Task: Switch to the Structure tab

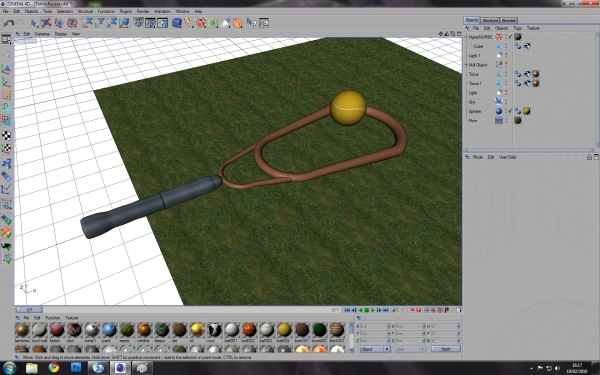Action: click(x=490, y=20)
